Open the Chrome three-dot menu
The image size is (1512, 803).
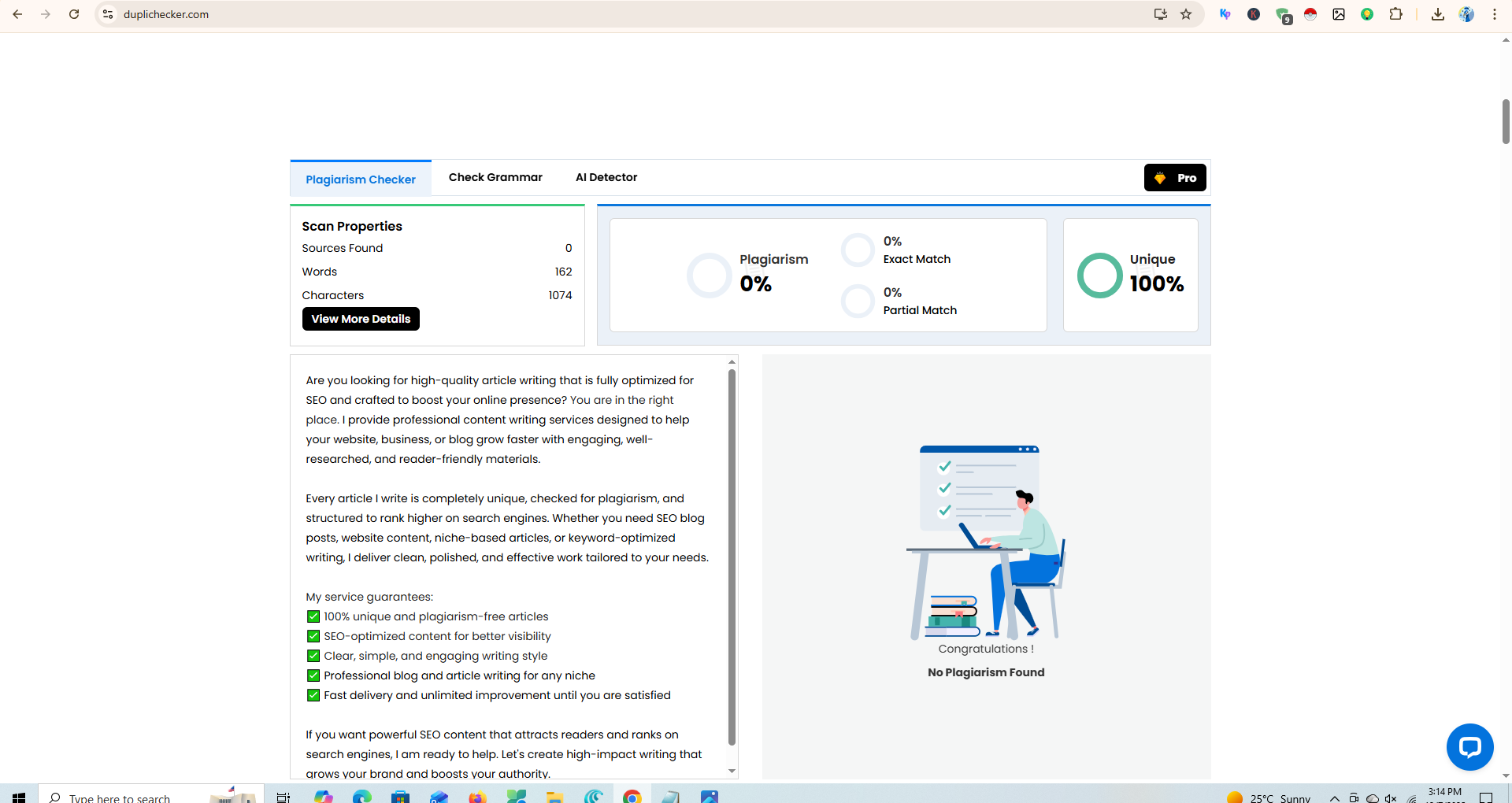click(x=1494, y=14)
